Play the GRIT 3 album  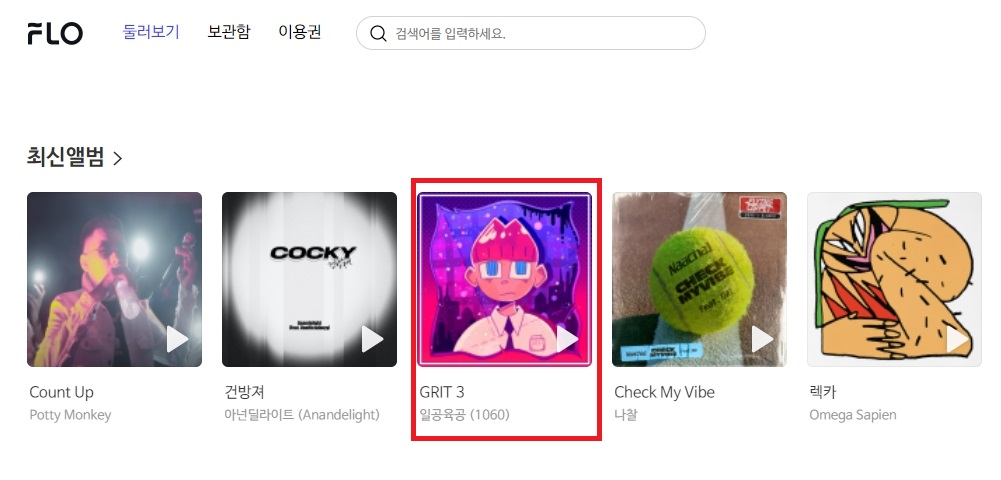(567, 339)
